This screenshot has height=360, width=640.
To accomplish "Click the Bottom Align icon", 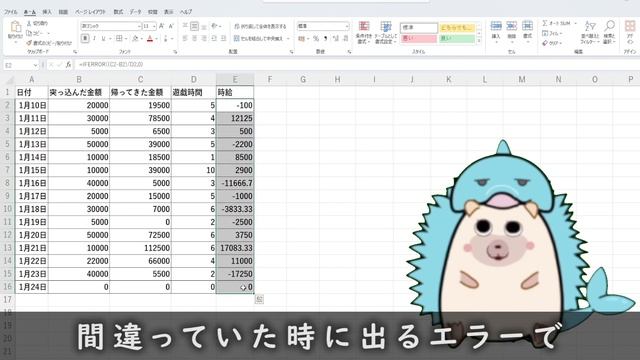I will (x=204, y=26).
